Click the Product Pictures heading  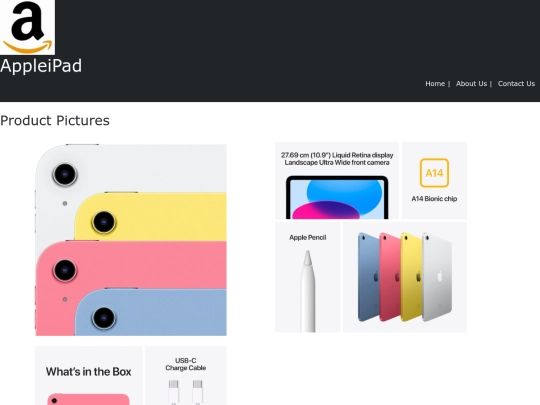(x=55, y=121)
